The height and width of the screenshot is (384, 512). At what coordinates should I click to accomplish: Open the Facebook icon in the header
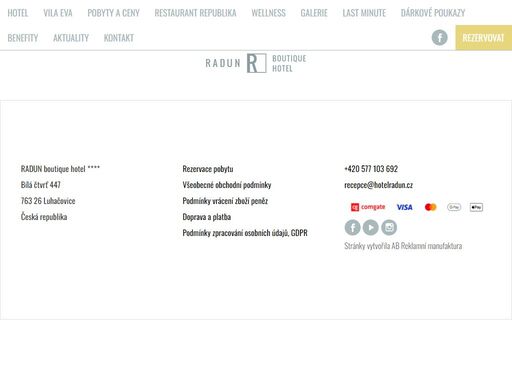[439, 38]
